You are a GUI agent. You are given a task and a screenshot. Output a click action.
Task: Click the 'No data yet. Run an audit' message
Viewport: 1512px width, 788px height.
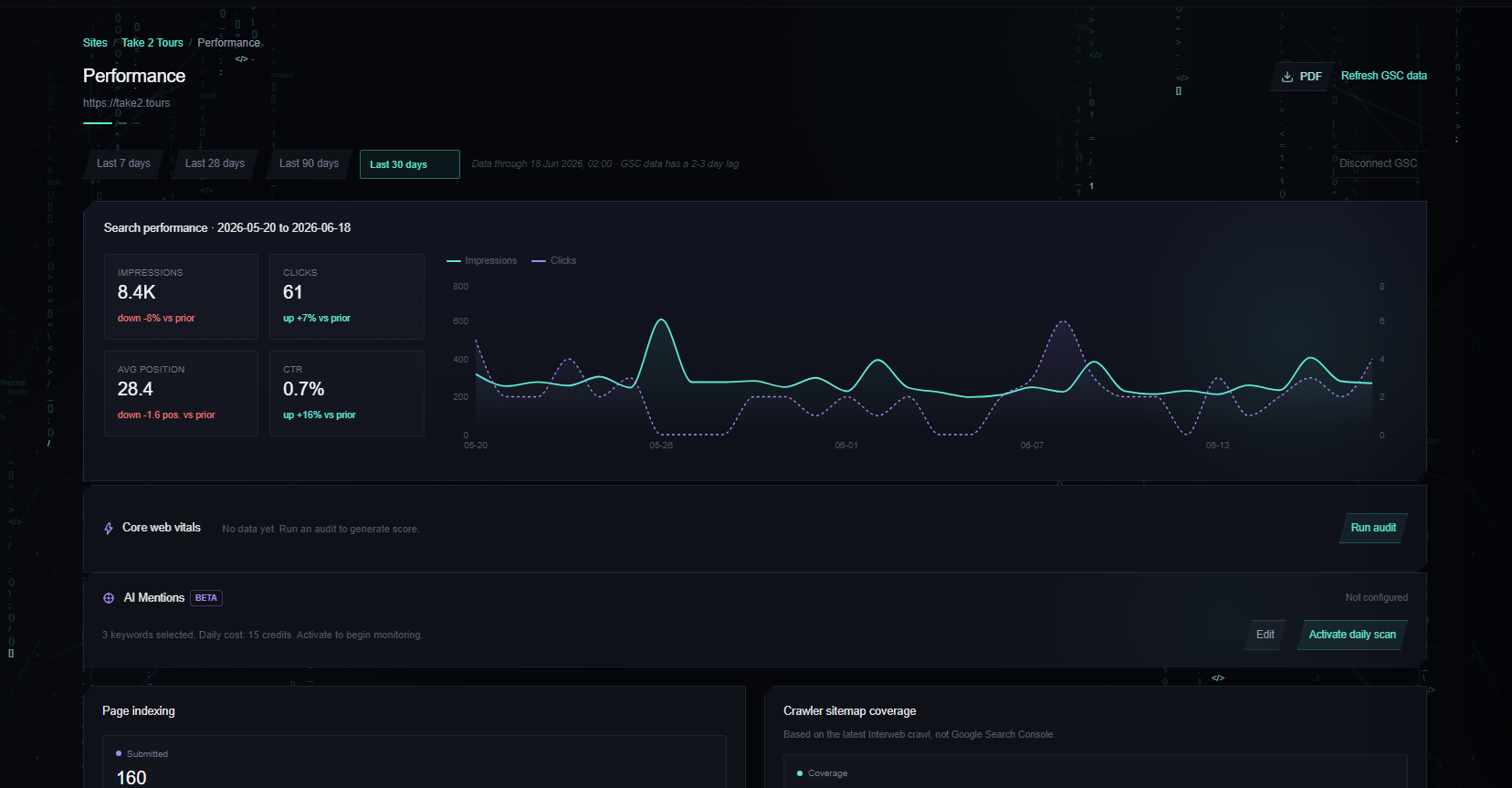point(320,530)
